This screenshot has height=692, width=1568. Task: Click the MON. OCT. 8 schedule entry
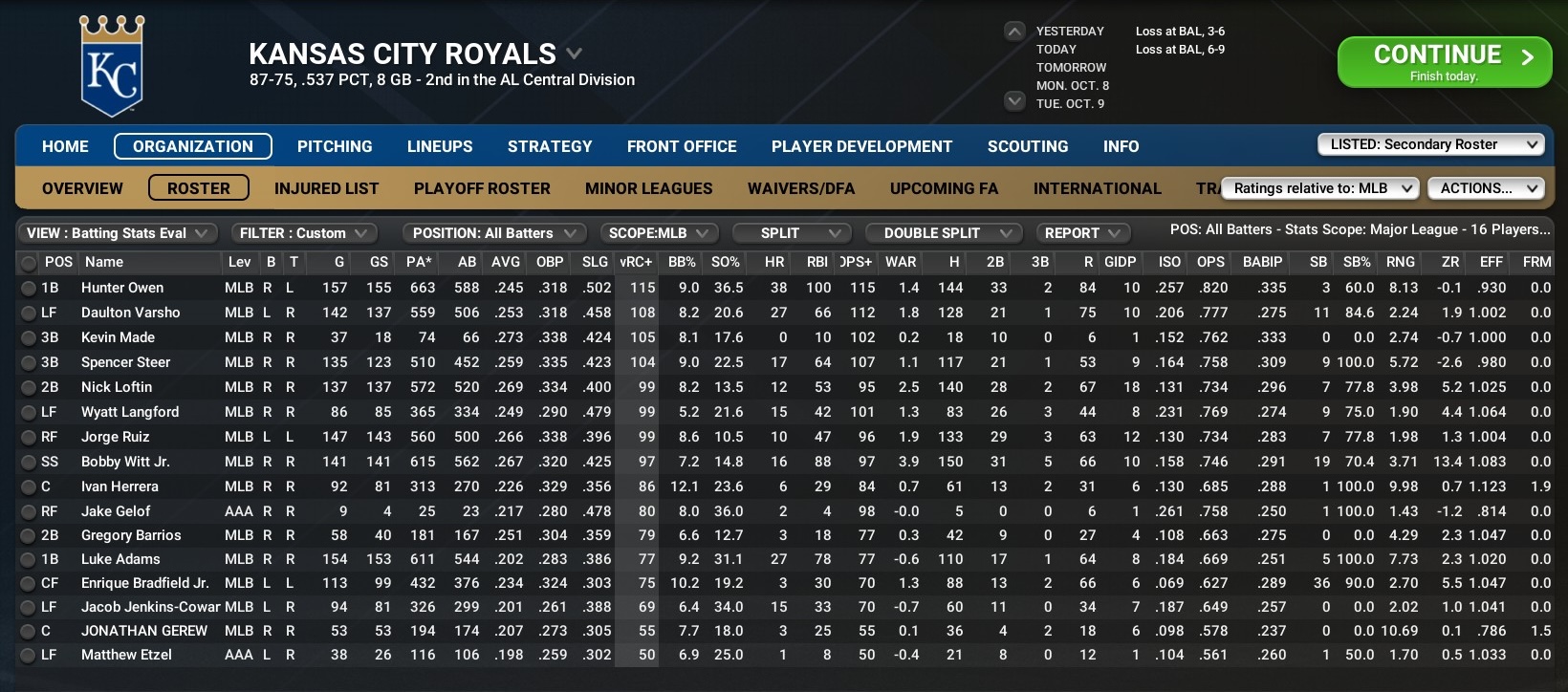1073,86
